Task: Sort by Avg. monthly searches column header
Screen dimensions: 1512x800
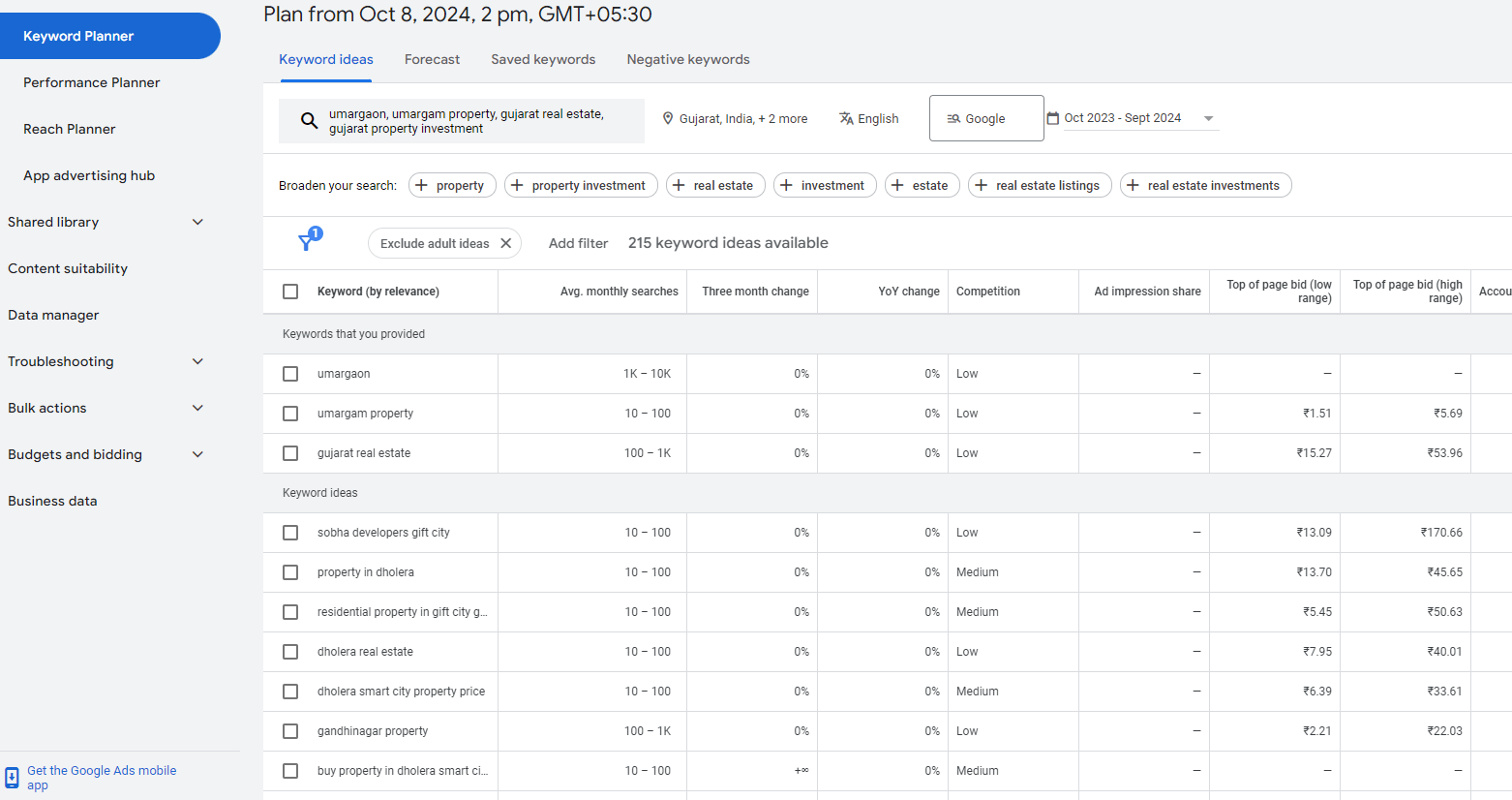Action: (619, 292)
